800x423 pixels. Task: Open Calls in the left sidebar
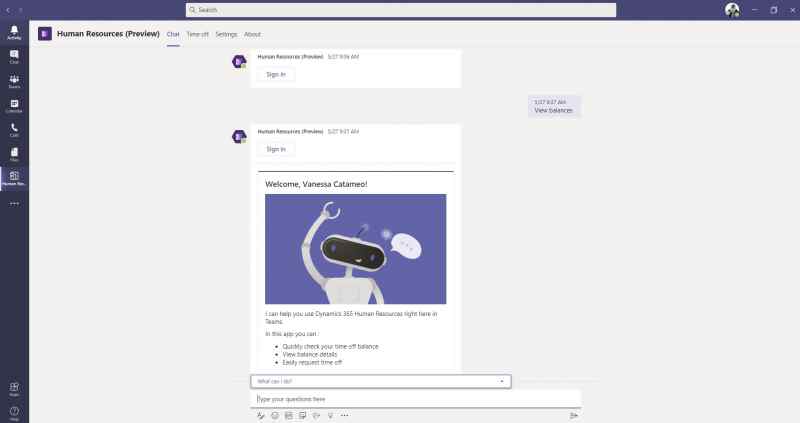(x=14, y=130)
